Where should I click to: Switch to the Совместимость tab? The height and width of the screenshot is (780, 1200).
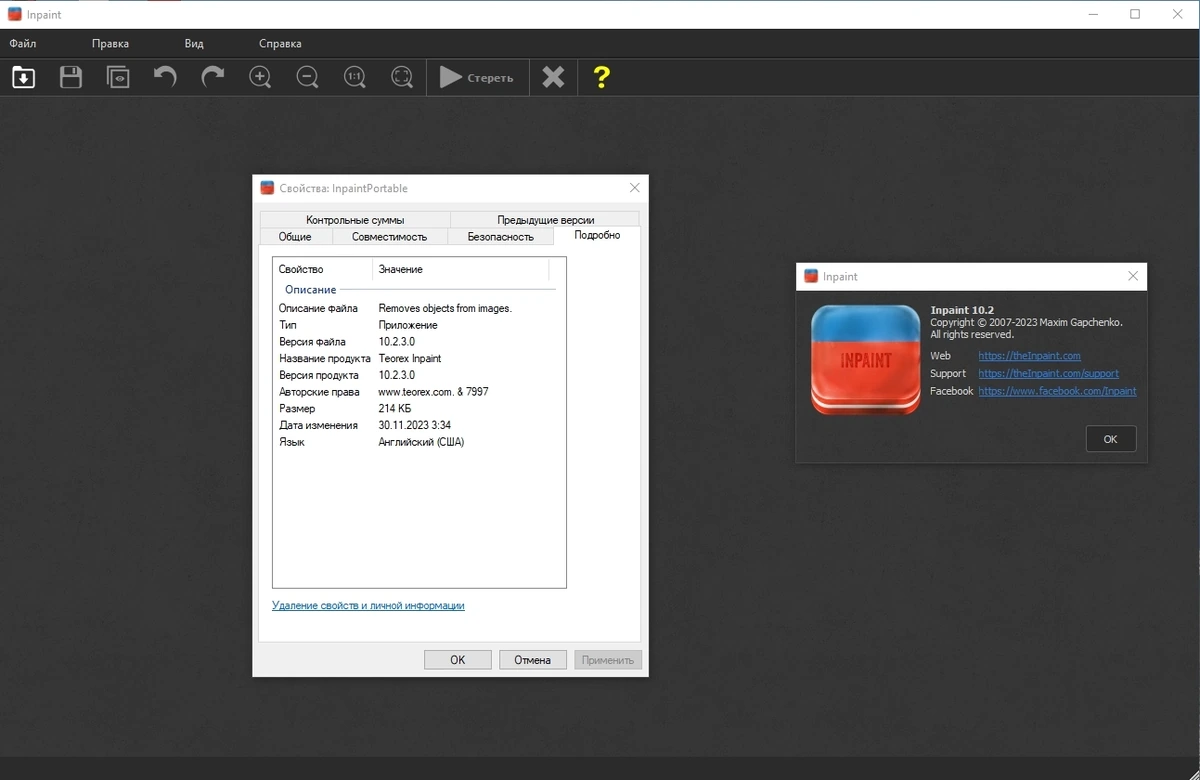[x=389, y=237]
